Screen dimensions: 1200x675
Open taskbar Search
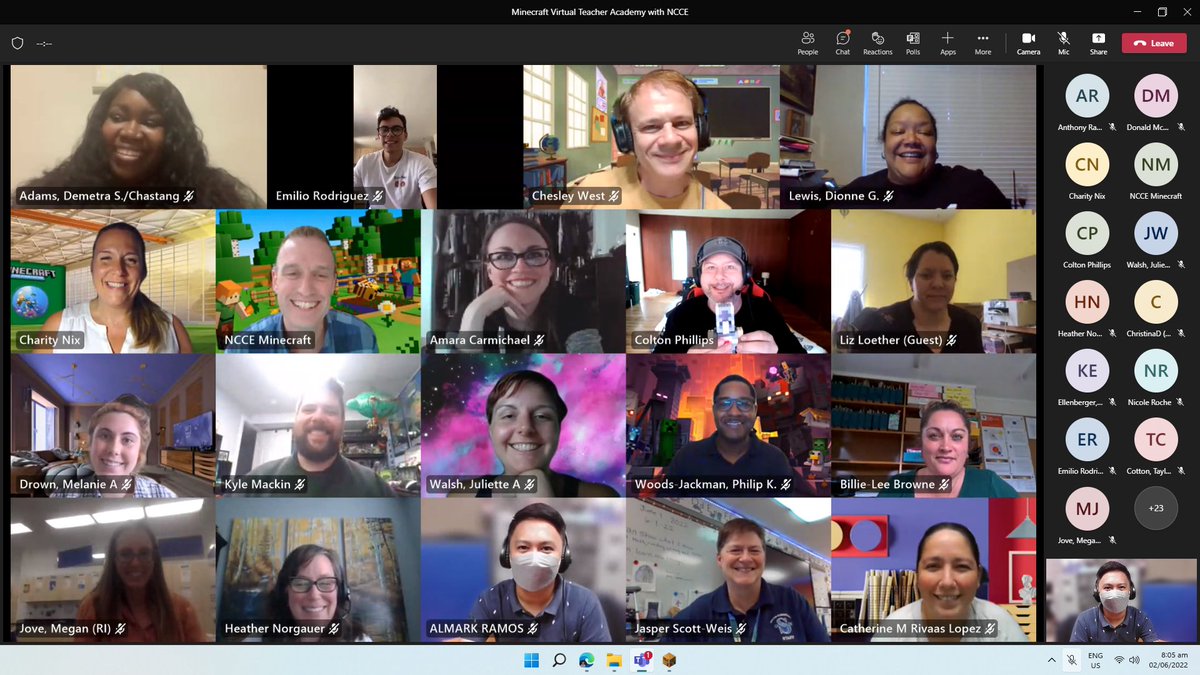click(559, 660)
